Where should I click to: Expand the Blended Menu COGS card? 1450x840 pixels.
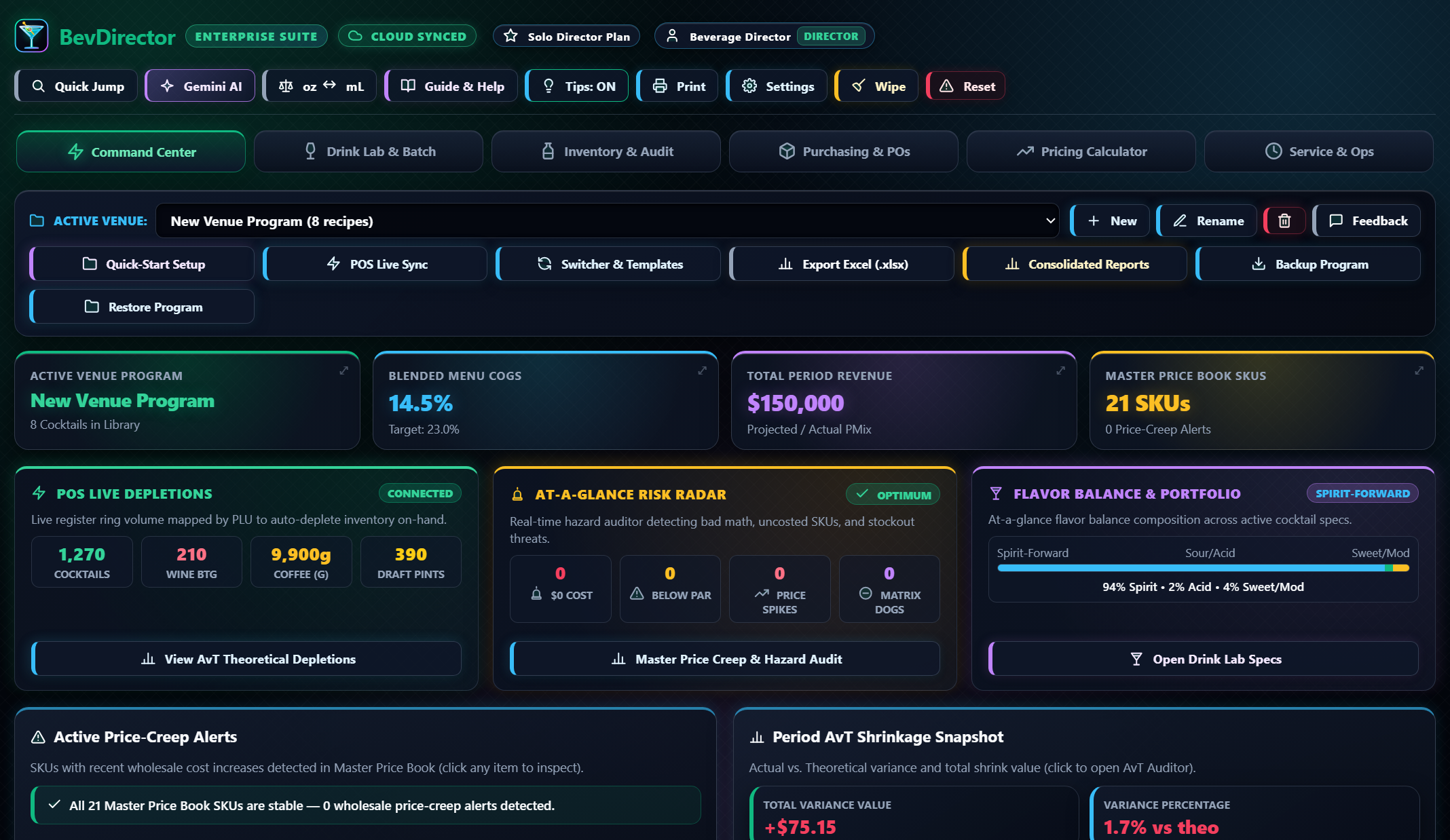pos(703,370)
